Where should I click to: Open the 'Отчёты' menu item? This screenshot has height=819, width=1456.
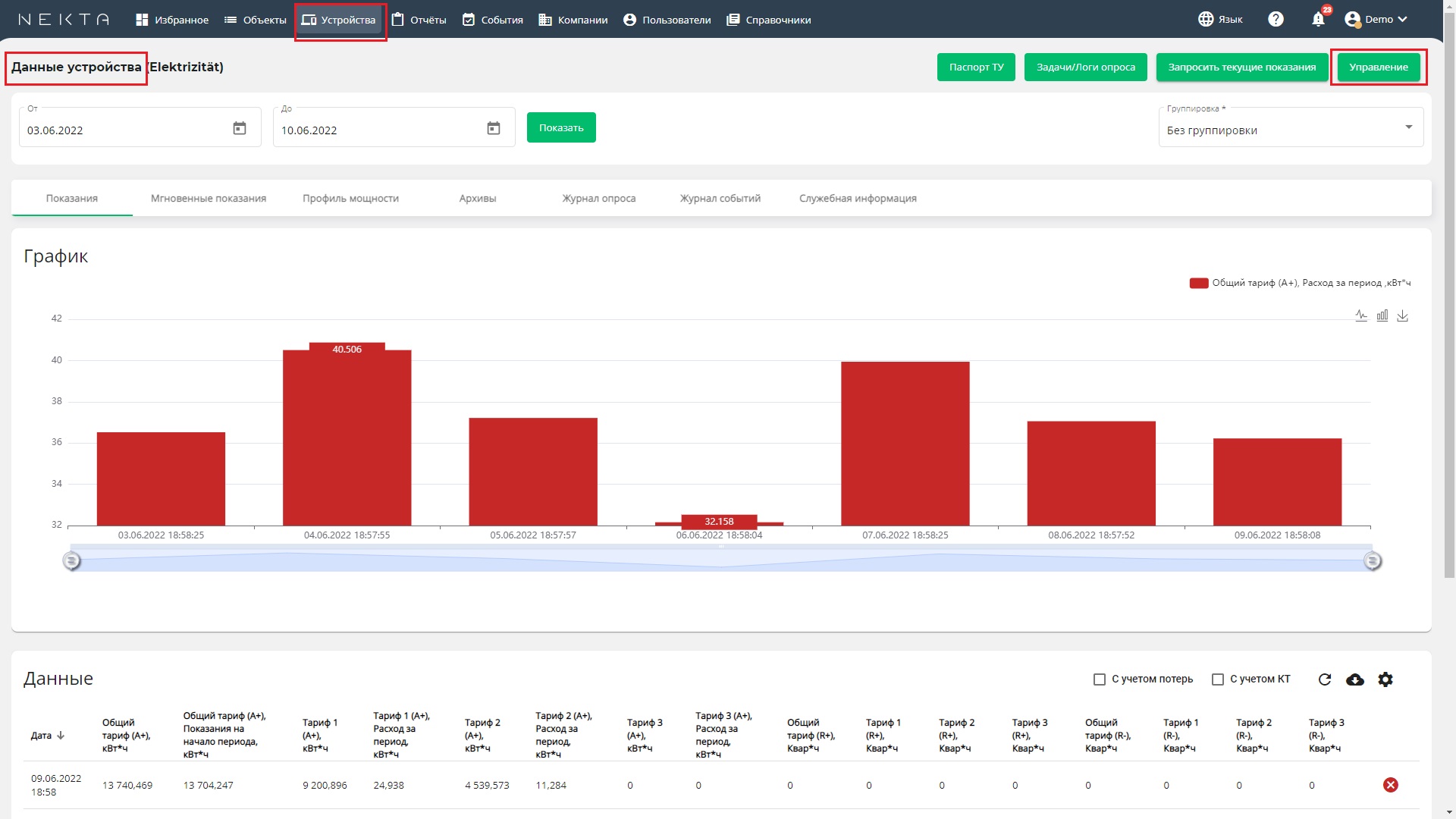click(419, 20)
